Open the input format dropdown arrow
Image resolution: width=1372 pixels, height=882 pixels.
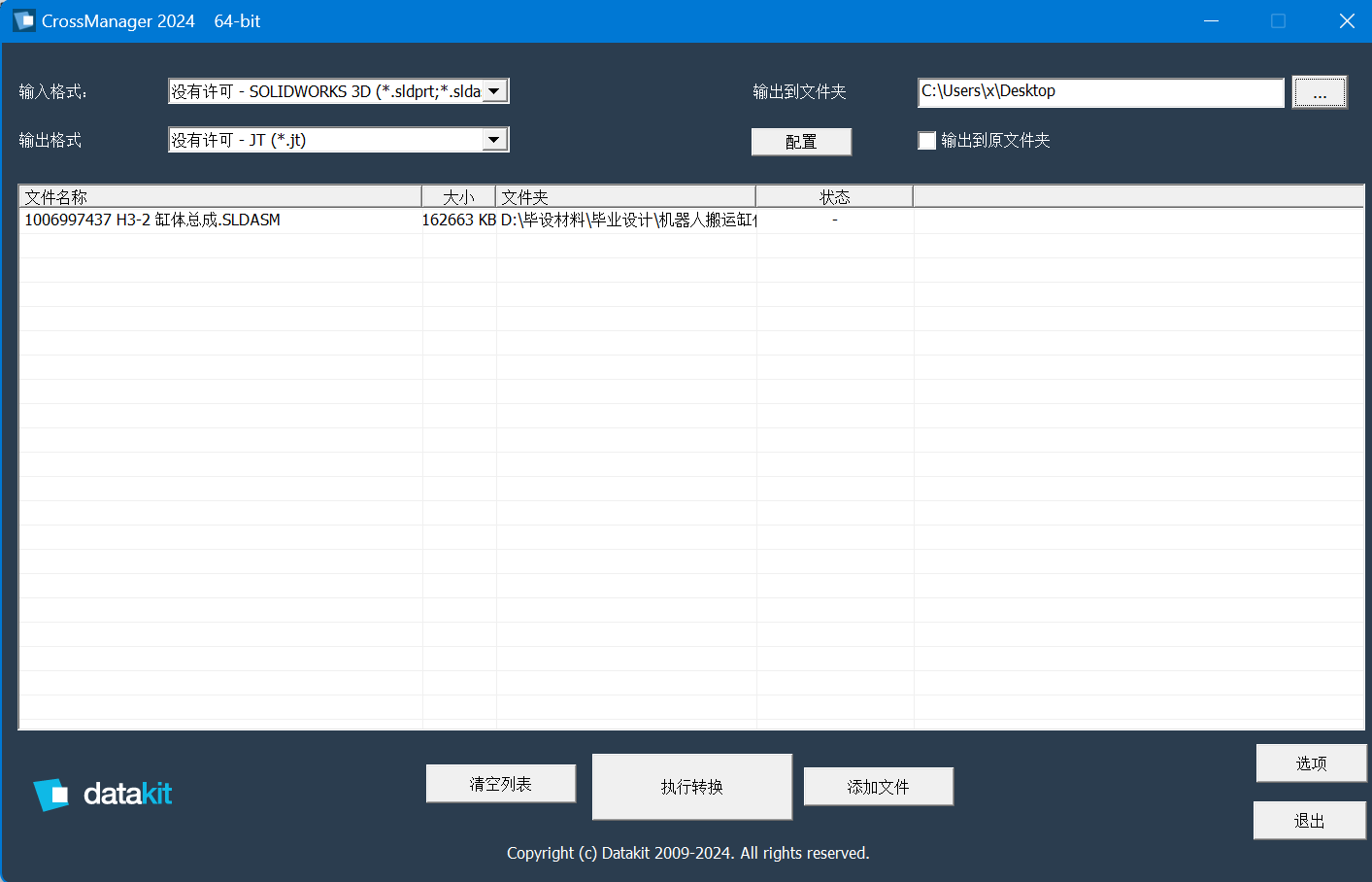click(x=494, y=91)
